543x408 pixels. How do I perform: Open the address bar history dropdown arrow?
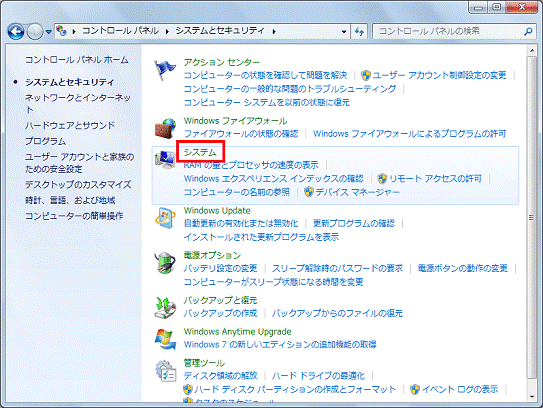344,32
